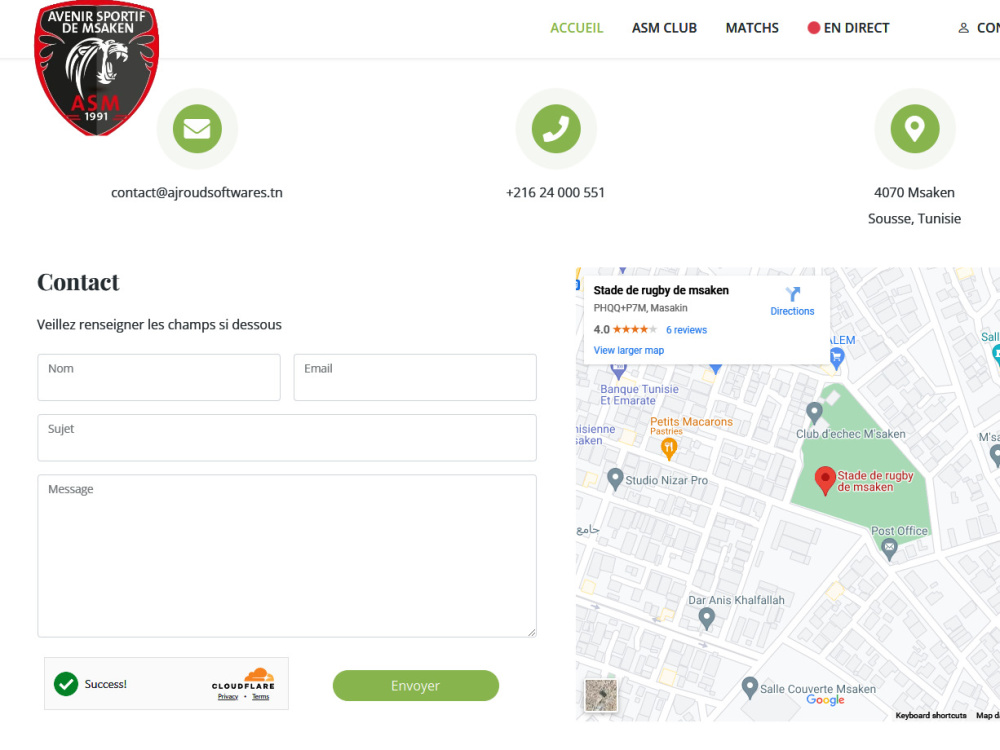Click the Directions arrow icon on map card
This screenshot has width=1000, height=750.
pos(792,294)
